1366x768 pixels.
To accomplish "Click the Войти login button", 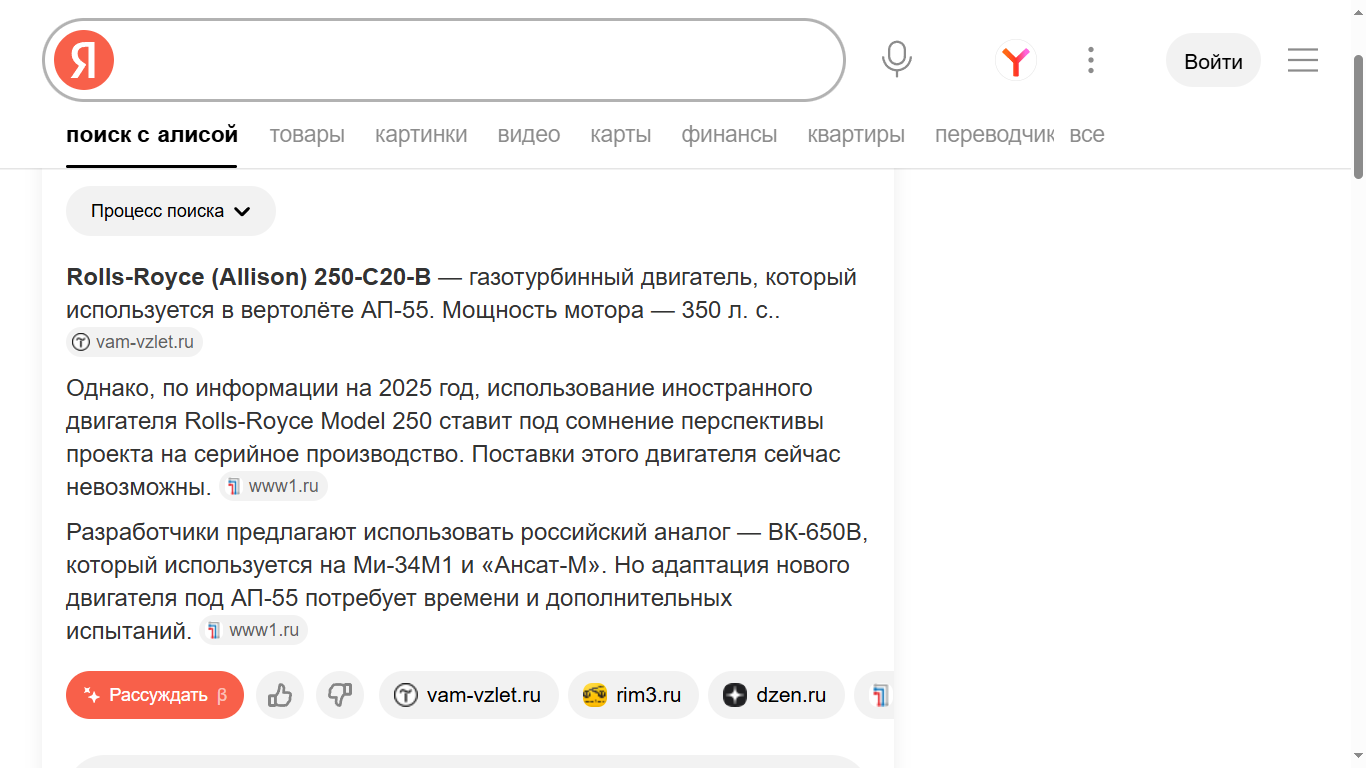I will tap(1213, 61).
